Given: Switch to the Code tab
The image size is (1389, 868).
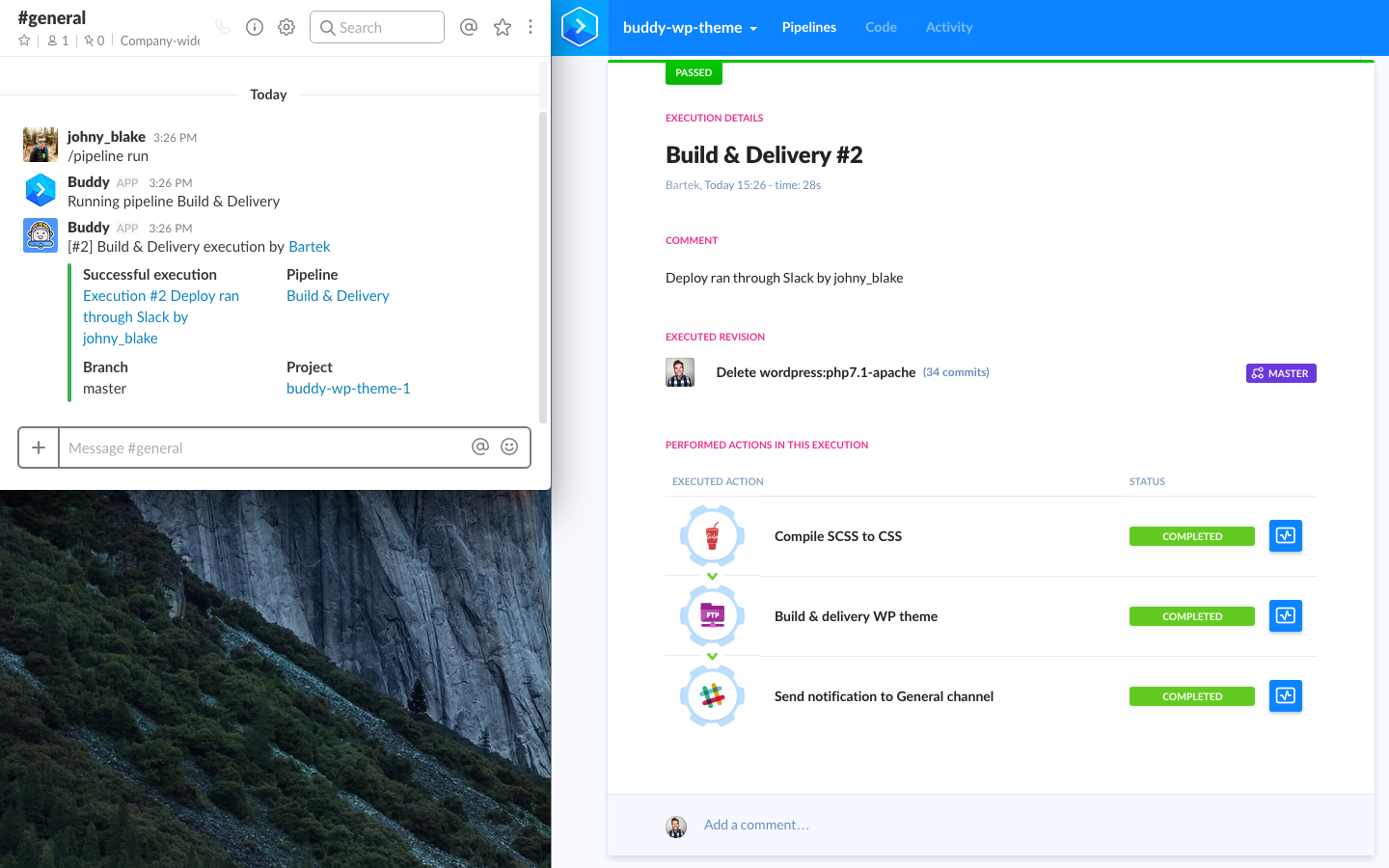Looking at the screenshot, I should point(881,27).
